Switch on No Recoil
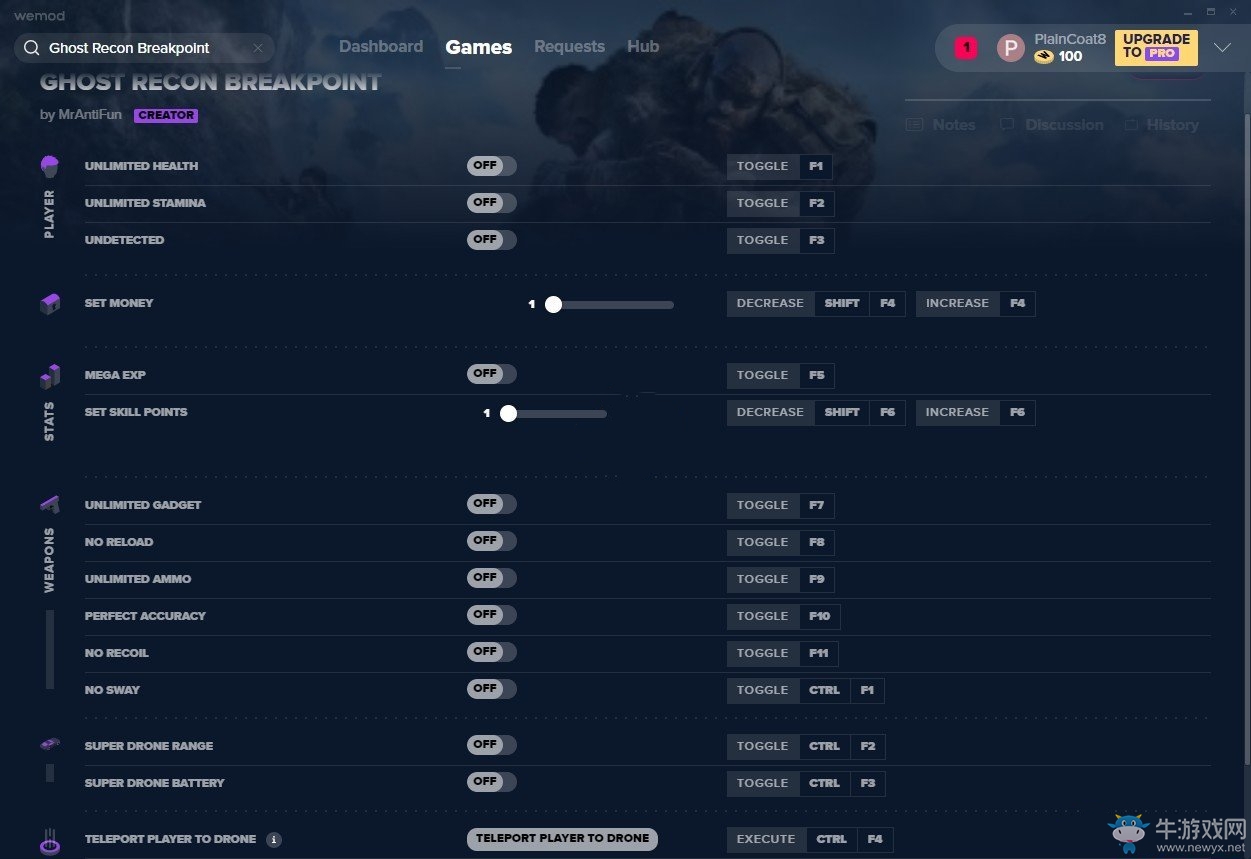The height and width of the screenshot is (859, 1251). tap(491, 652)
